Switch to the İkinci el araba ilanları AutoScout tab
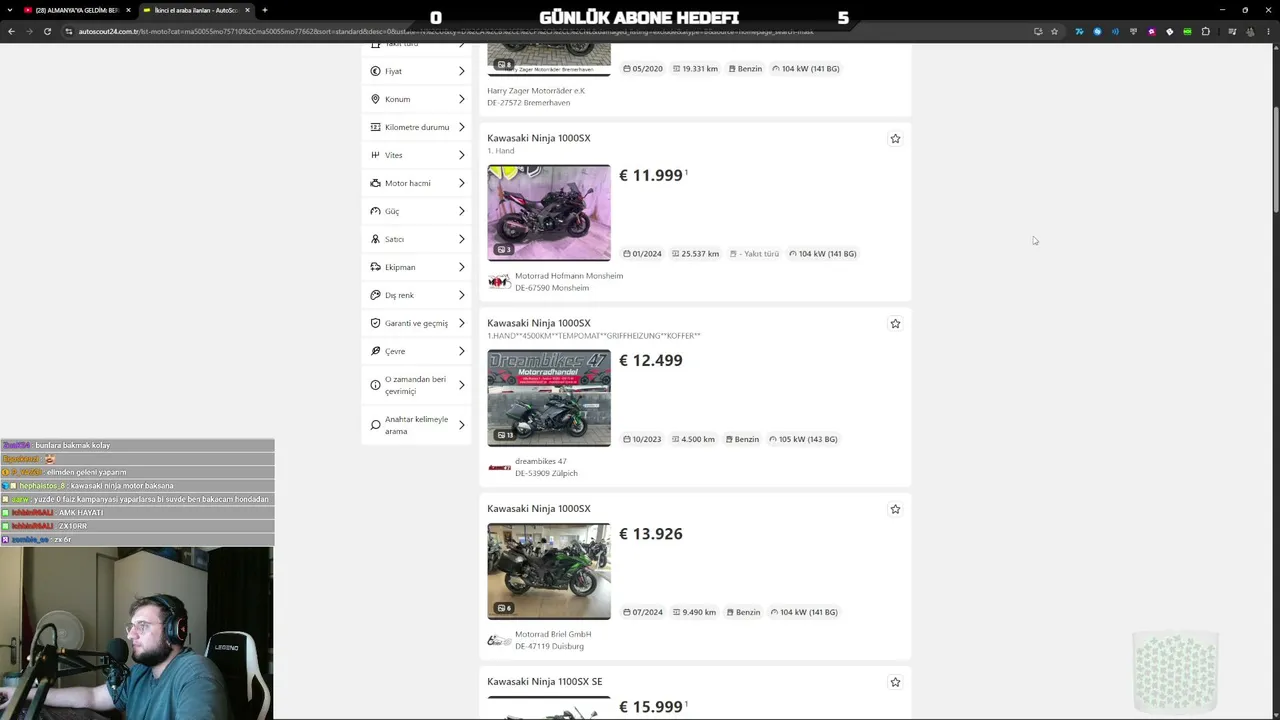The height and width of the screenshot is (720, 1280). click(x=196, y=10)
